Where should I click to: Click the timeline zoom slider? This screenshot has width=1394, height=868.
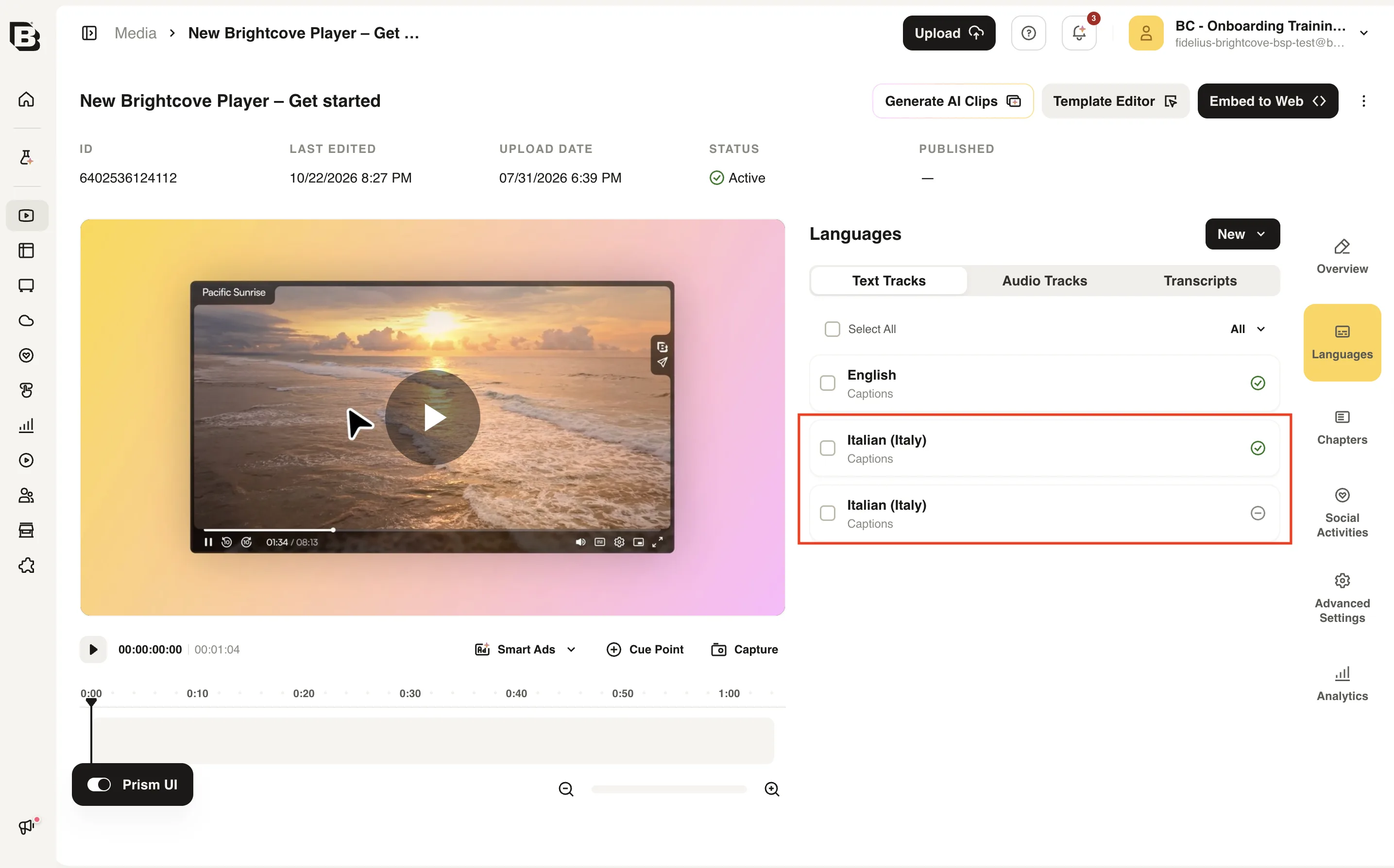click(668, 789)
